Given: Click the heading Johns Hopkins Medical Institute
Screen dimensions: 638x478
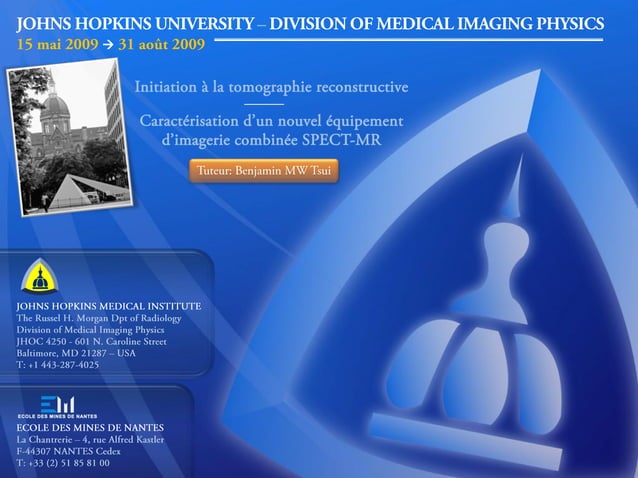Looking at the screenshot, I should click(x=109, y=306).
